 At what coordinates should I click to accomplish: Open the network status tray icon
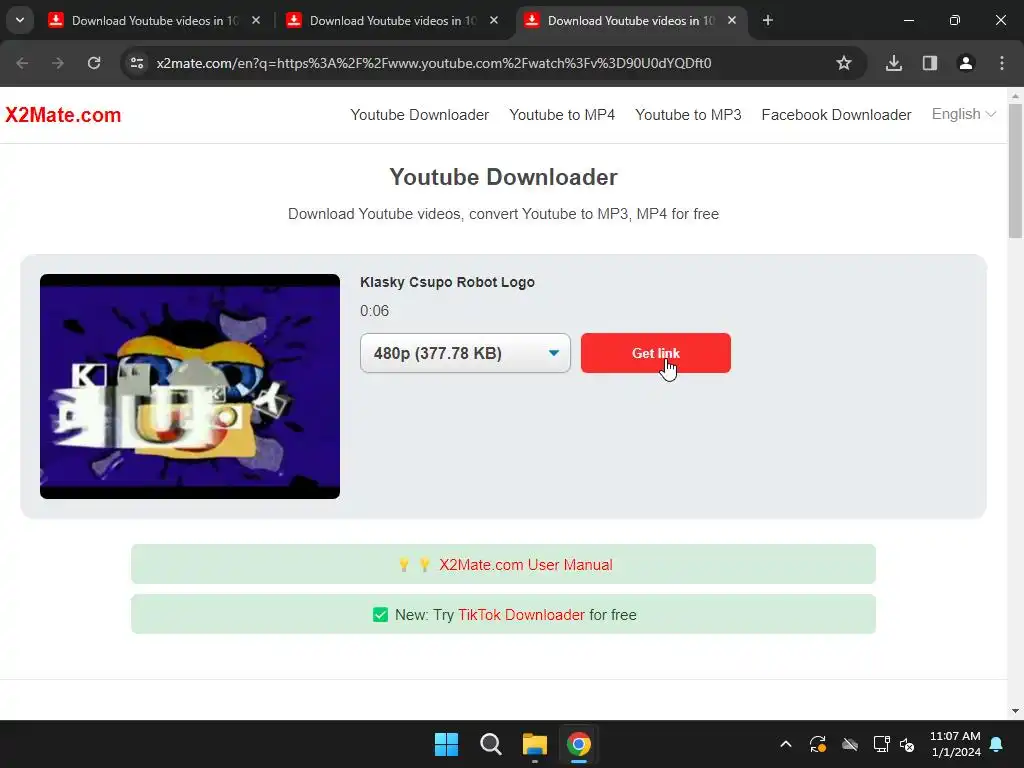click(x=882, y=744)
